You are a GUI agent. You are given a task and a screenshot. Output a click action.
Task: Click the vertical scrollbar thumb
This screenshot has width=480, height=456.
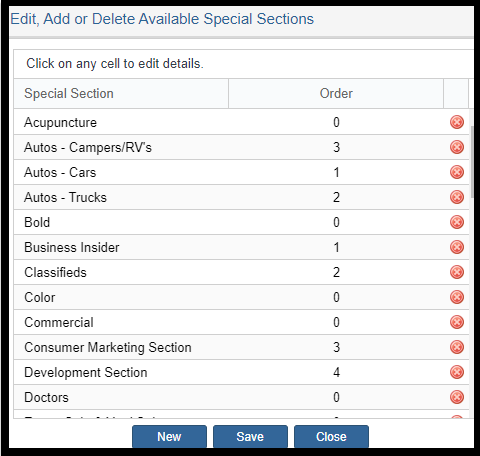coord(472,162)
